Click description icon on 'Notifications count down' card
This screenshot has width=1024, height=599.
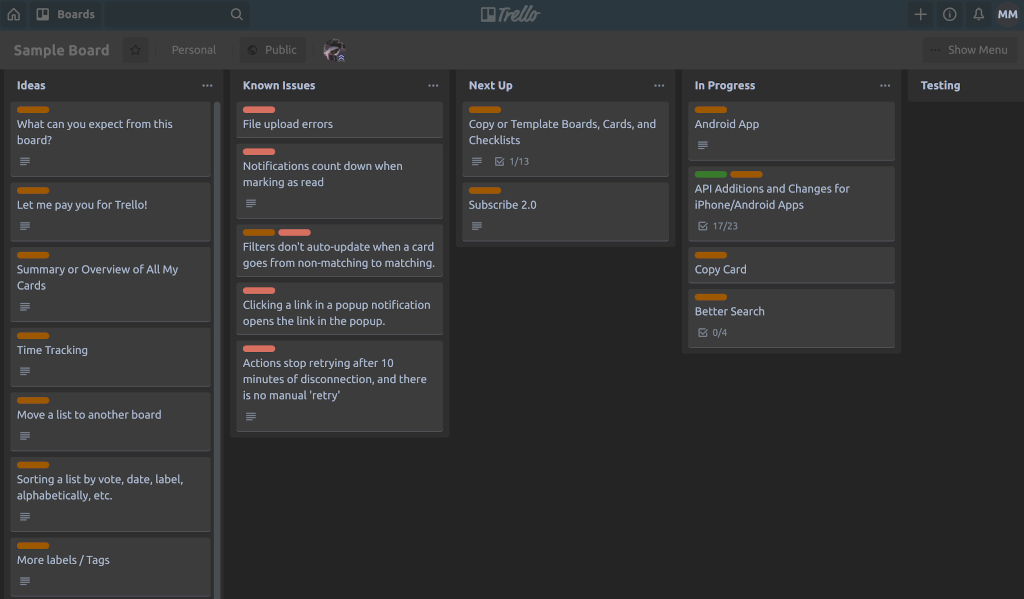251,203
